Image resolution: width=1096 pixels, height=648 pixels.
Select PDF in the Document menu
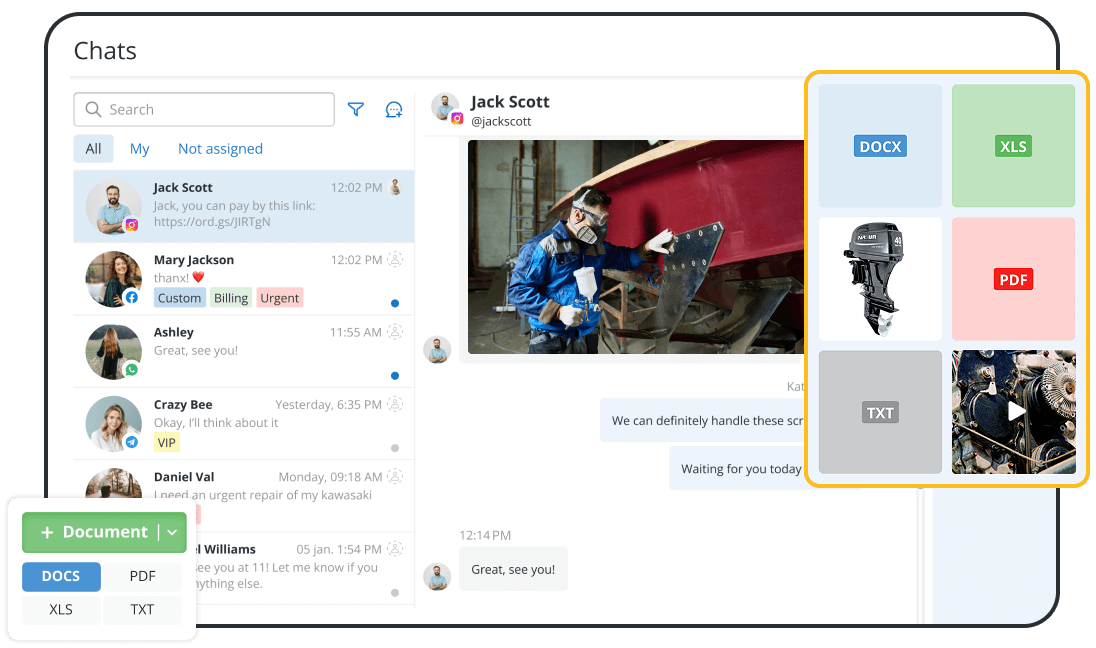[142, 576]
